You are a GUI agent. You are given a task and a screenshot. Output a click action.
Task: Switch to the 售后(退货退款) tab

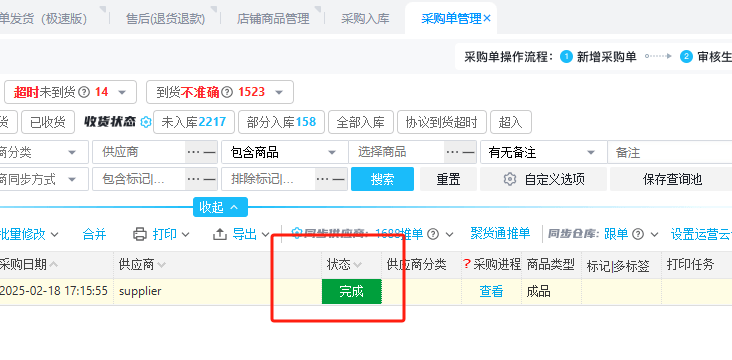point(165,19)
